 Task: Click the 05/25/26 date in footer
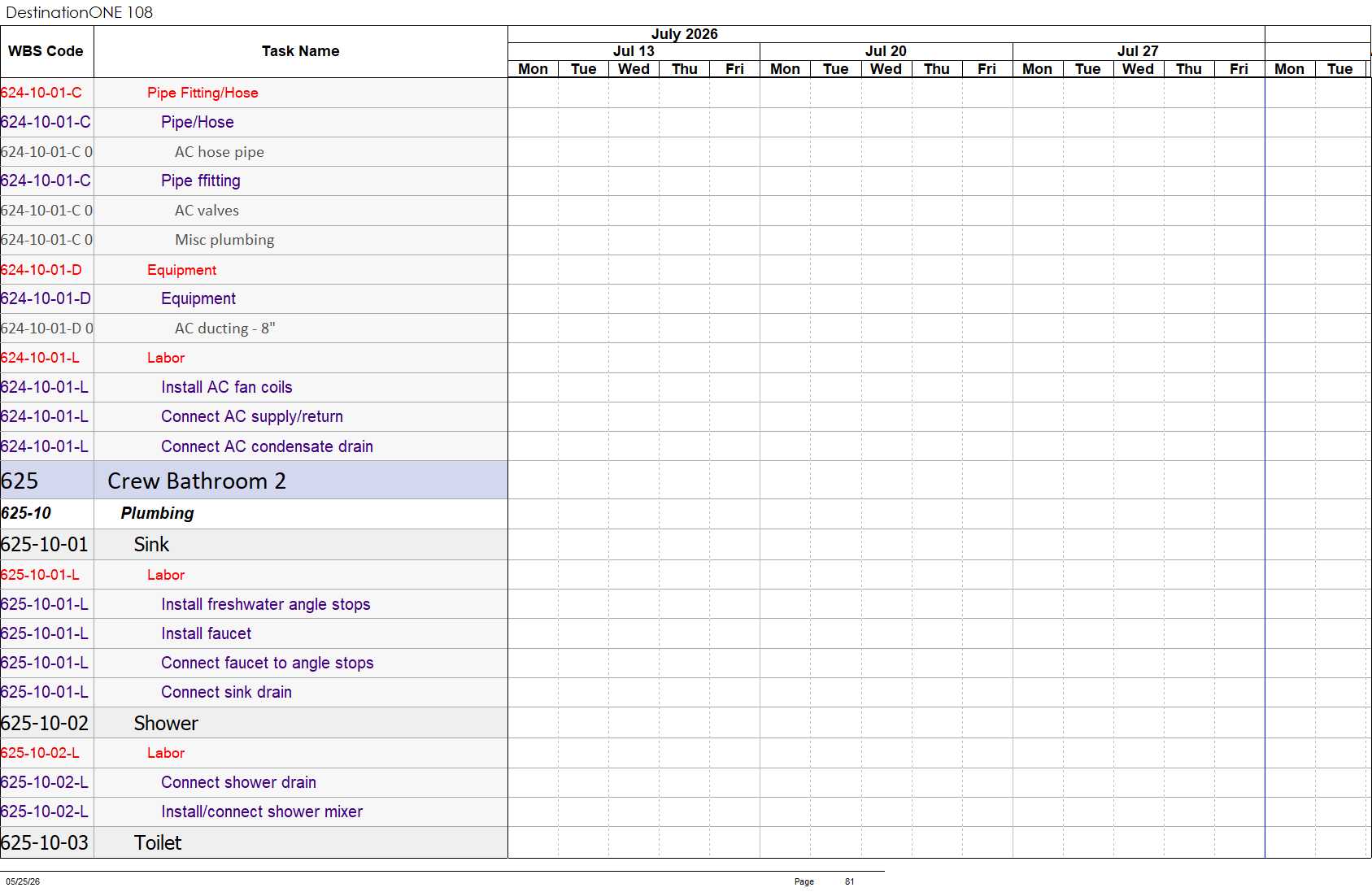click(23, 881)
